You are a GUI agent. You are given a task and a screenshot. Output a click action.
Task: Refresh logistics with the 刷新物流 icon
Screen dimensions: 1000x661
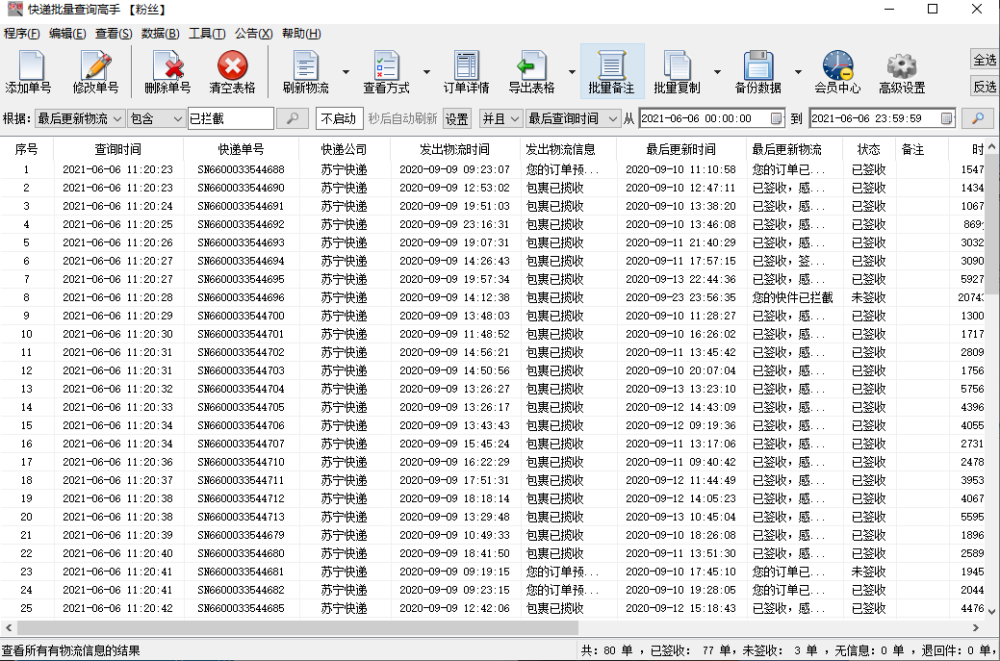point(305,71)
